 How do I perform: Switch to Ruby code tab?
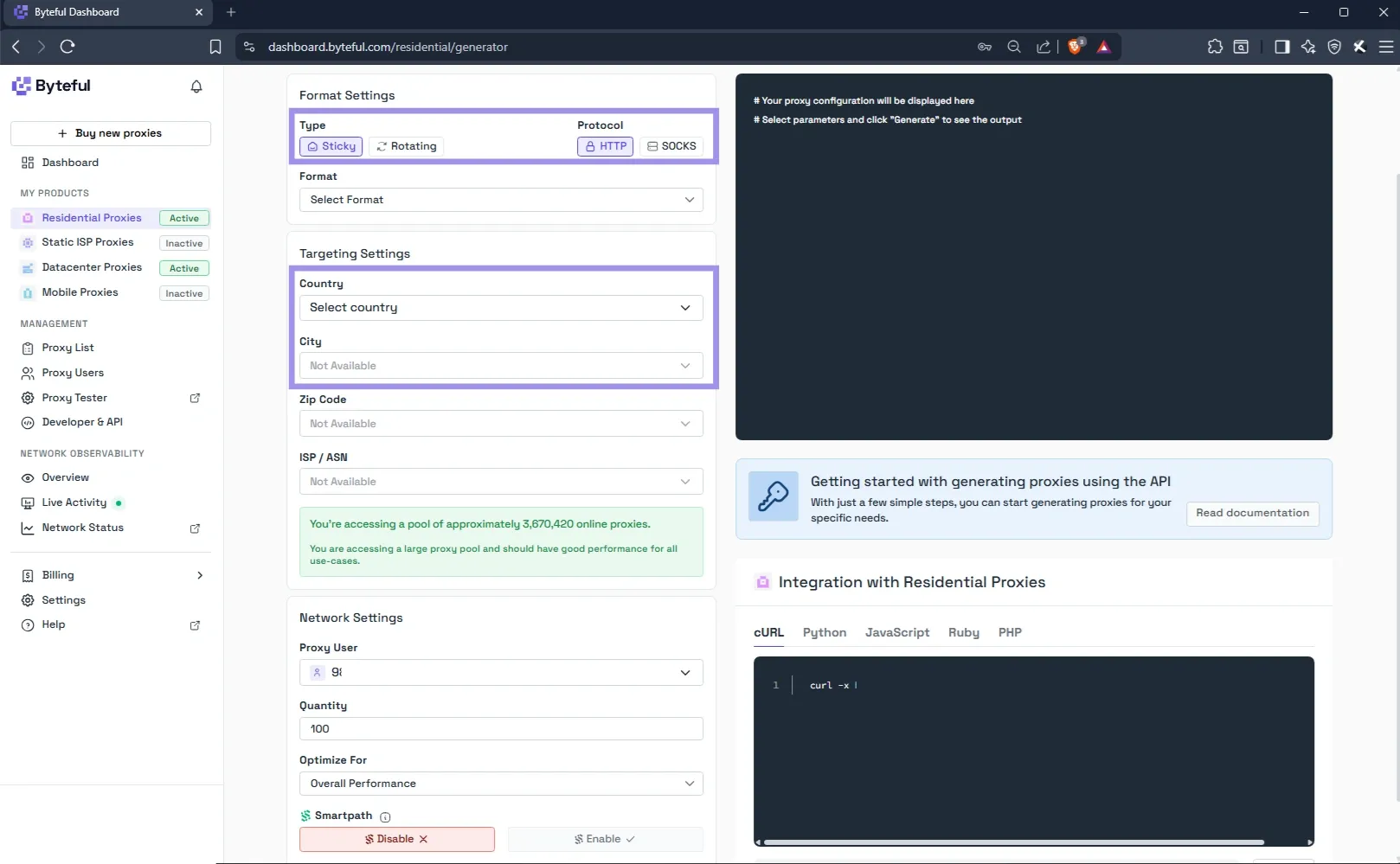964,632
